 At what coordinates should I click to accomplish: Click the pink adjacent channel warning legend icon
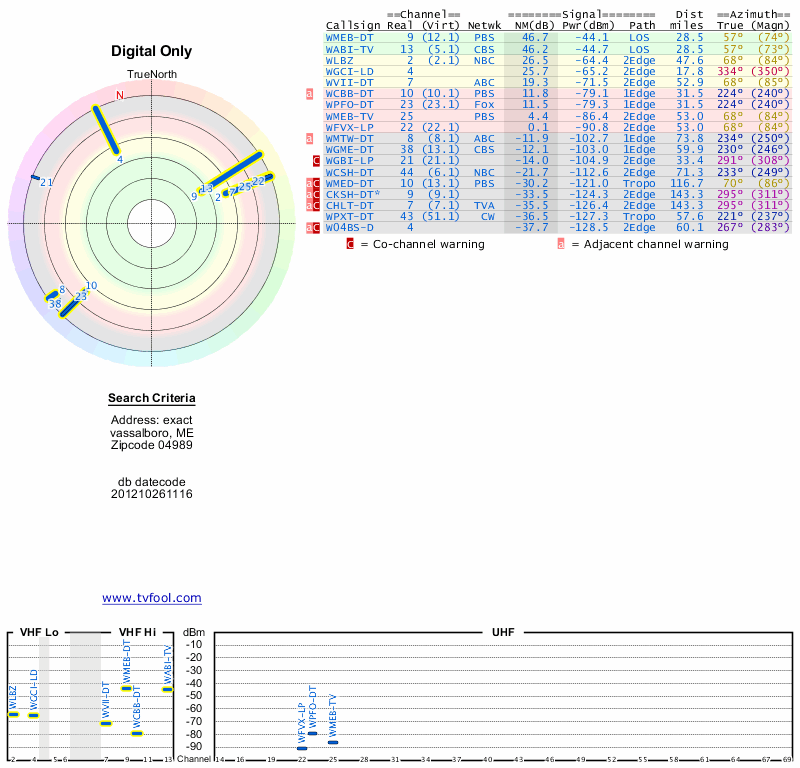click(x=561, y=244)
